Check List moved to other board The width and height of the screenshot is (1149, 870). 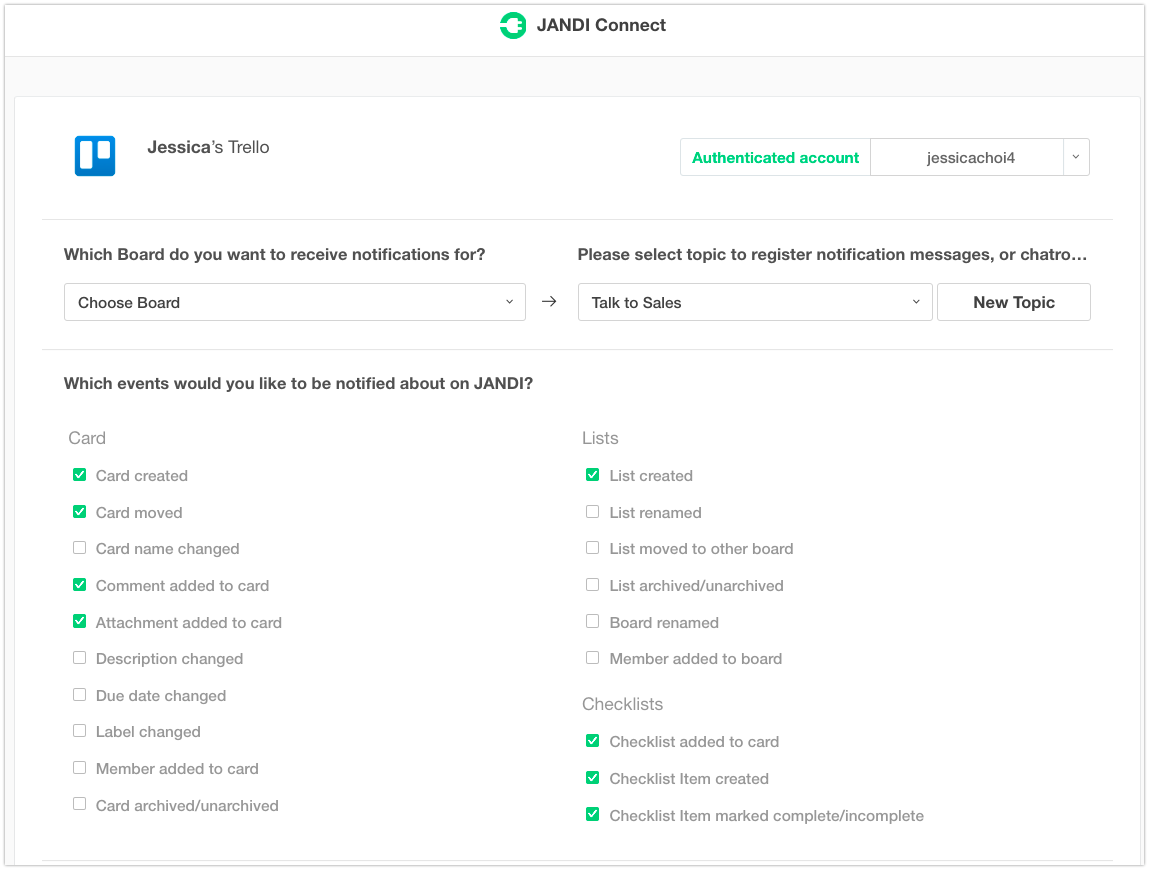(593, 548)
